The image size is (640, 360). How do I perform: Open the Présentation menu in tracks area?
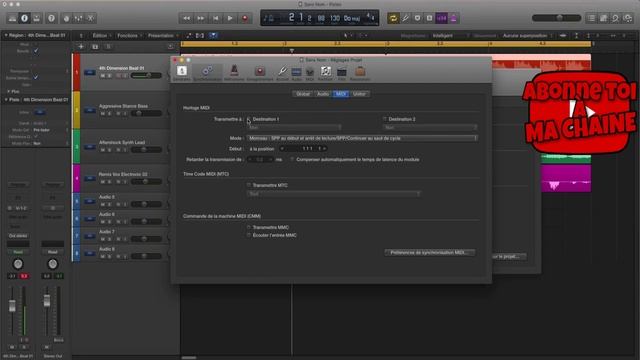pyautogui.click(x=162, y=36)
